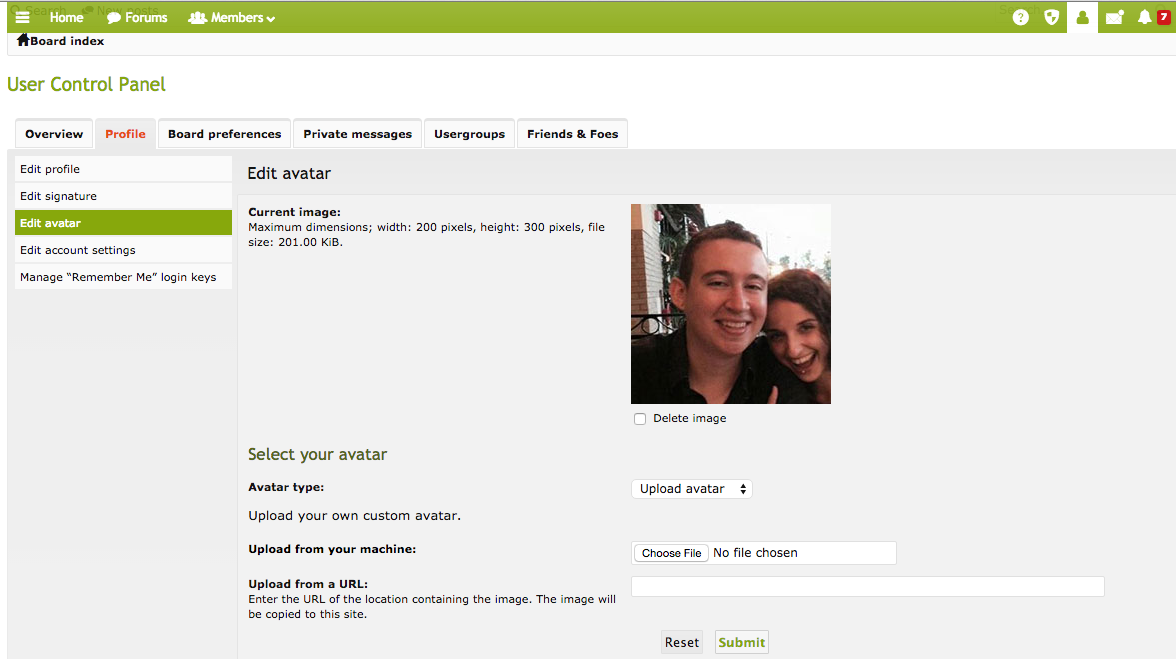Click the help question mark icon

(1020, 17)
